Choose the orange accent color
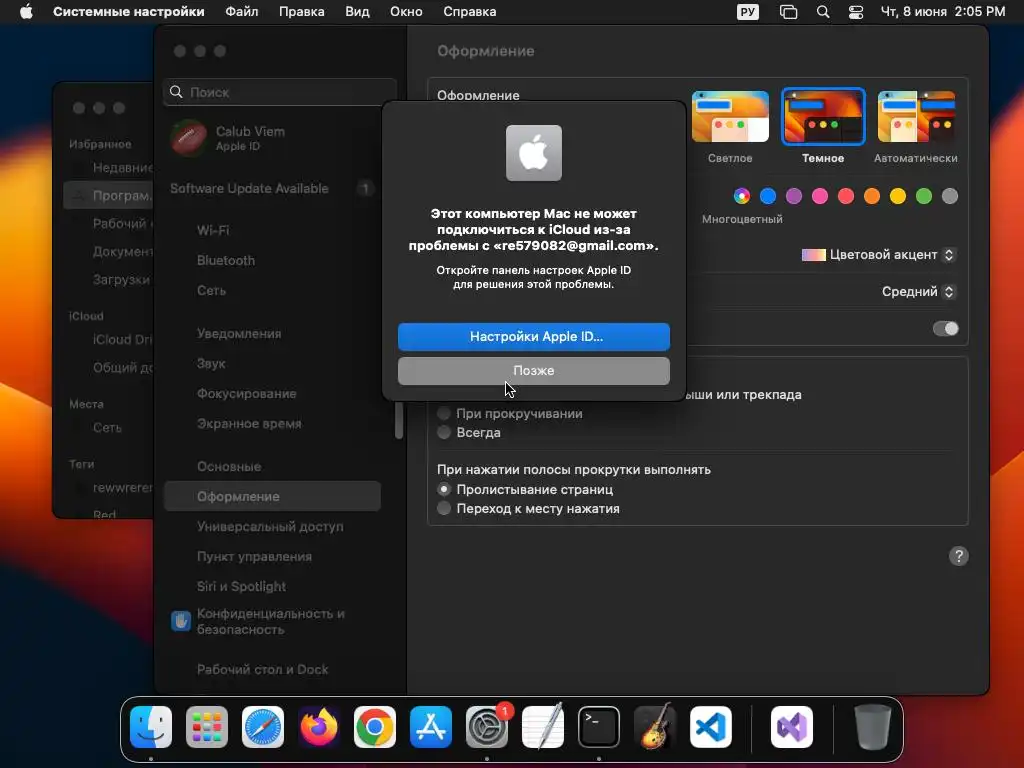 pos(872,196)
